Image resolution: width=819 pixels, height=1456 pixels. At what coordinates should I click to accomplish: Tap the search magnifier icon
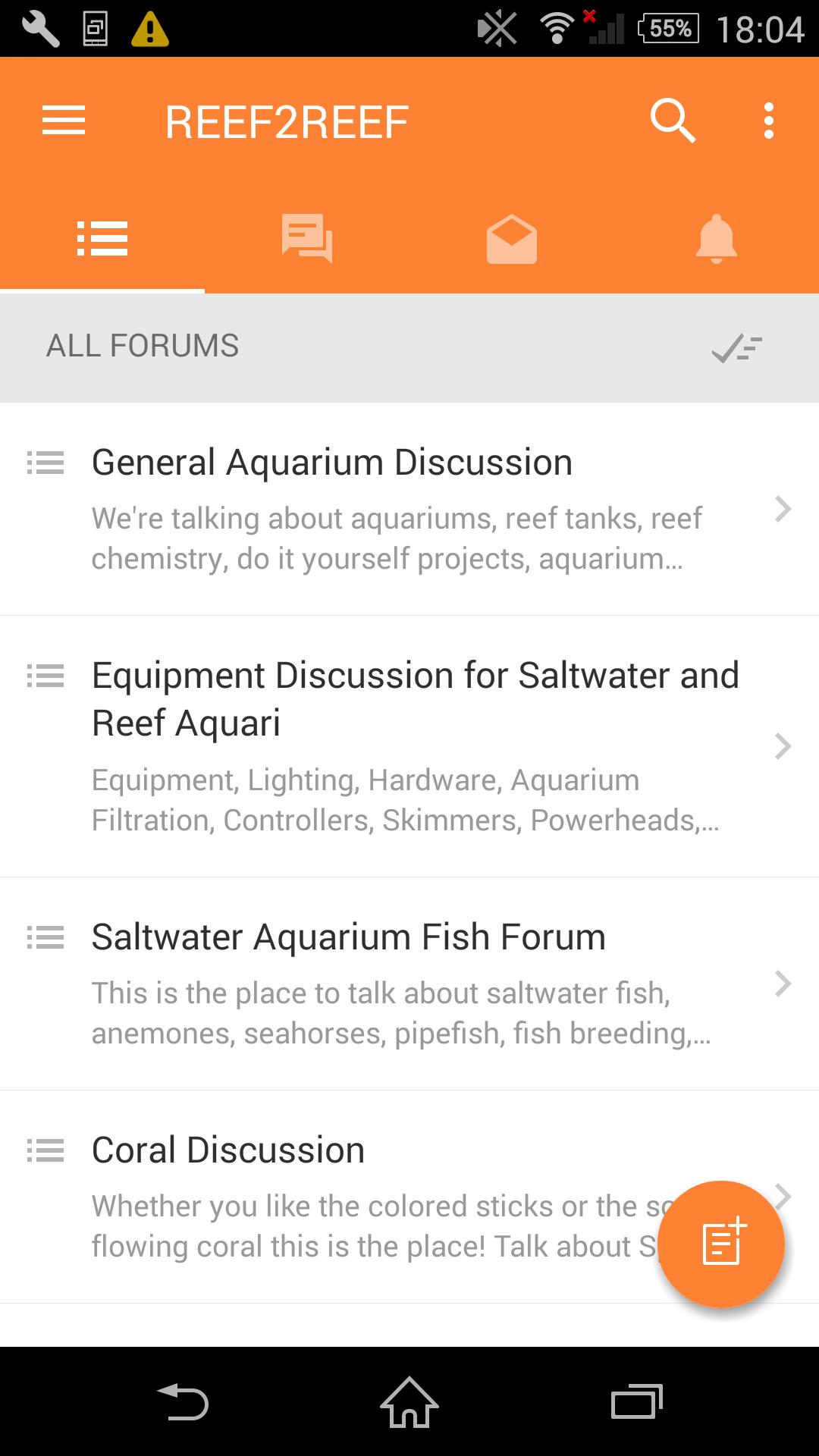coord(673,121)
